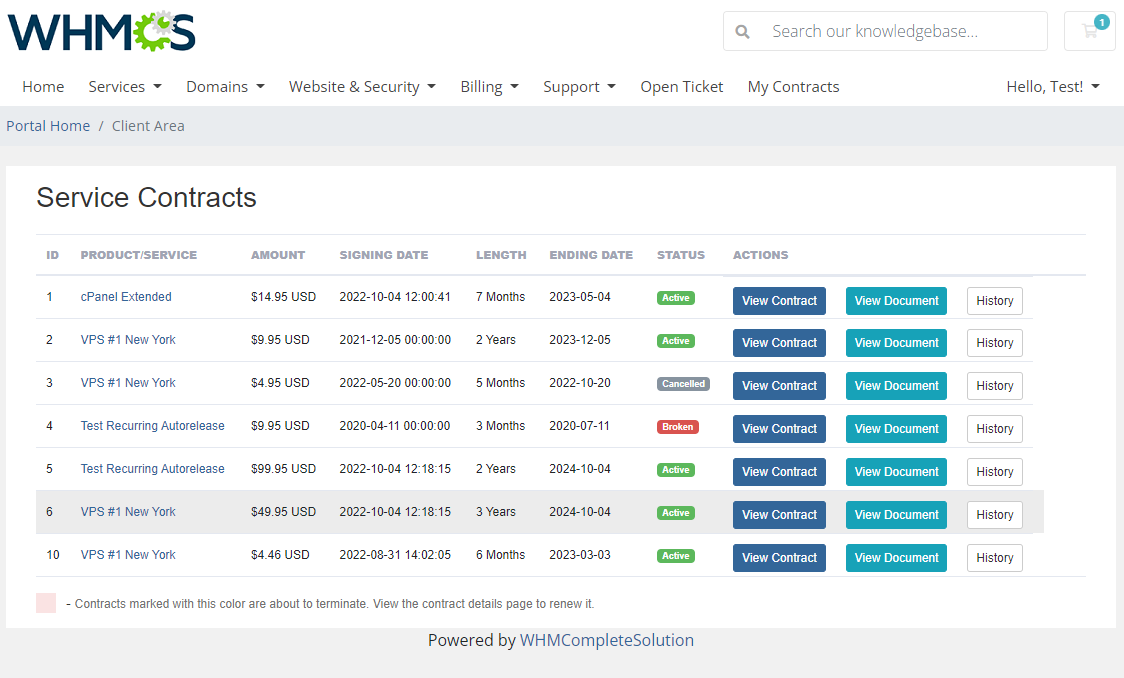
Task: Expand the Billing dropdown menu
Action: [x=489, y=87]
